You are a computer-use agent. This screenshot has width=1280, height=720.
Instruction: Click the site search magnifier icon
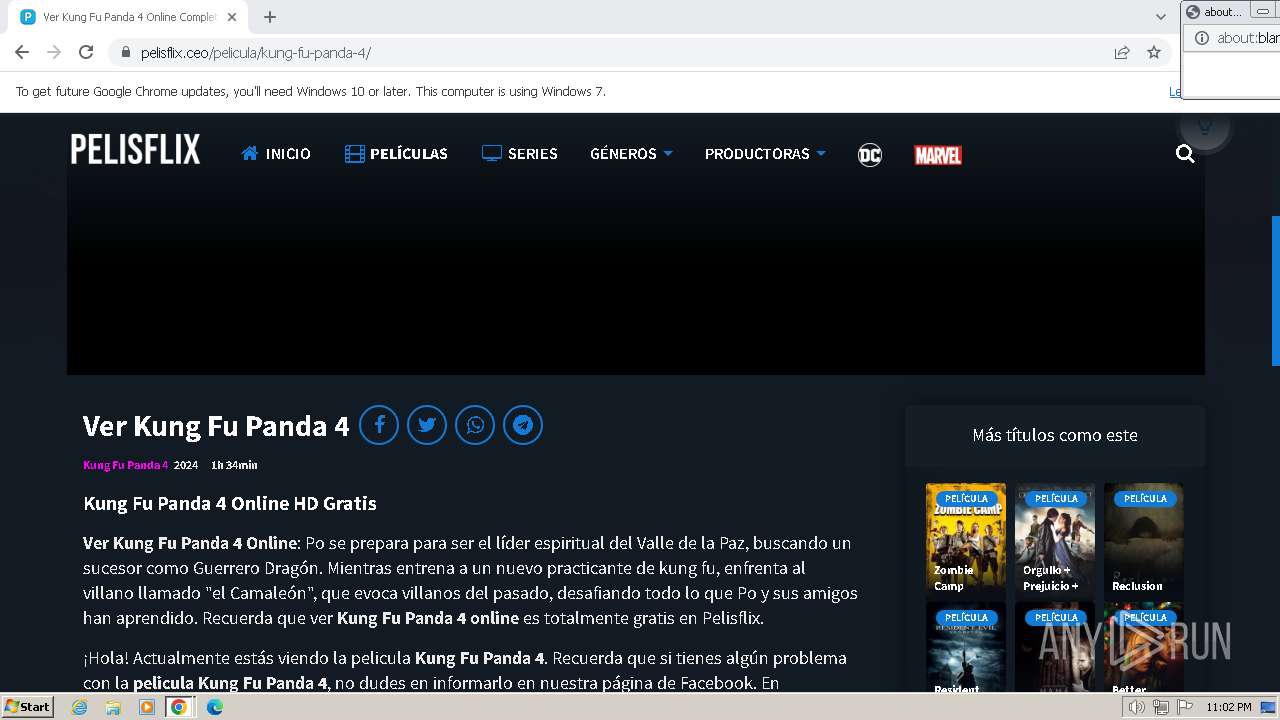pyautogui.click(x=1185, y=154)
